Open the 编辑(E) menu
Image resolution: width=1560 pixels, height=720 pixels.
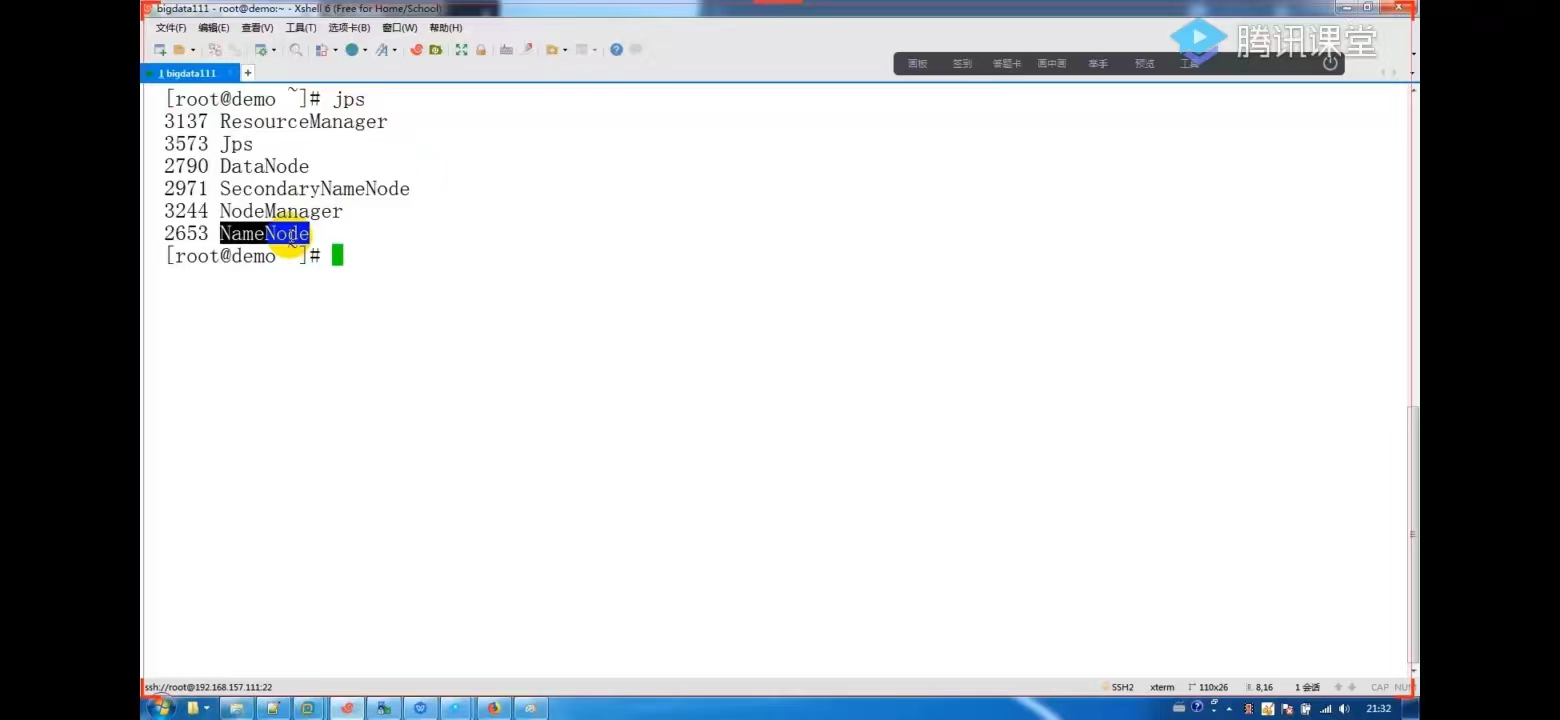click(214, 28)
